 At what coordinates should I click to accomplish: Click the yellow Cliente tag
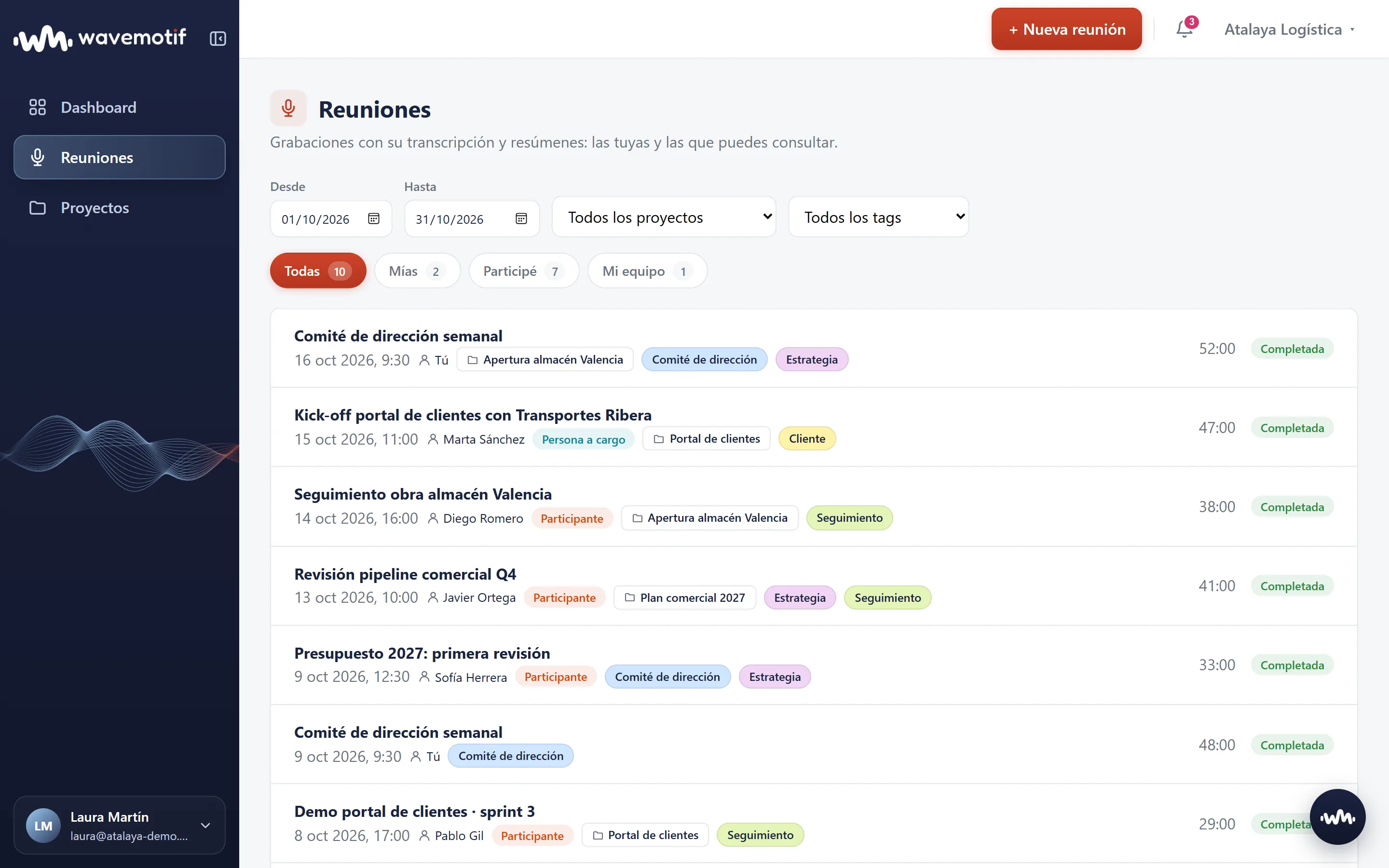pos(807,439)
